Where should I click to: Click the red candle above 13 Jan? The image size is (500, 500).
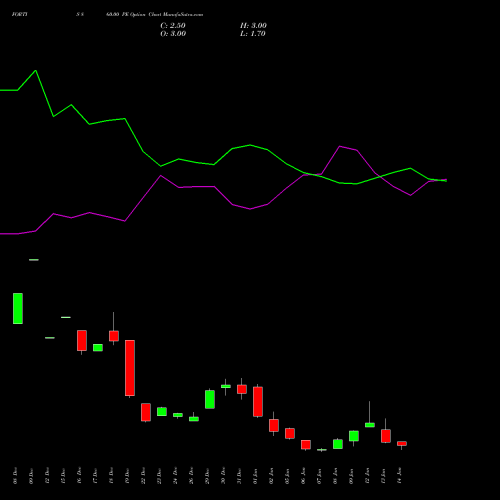pos(386,436)
